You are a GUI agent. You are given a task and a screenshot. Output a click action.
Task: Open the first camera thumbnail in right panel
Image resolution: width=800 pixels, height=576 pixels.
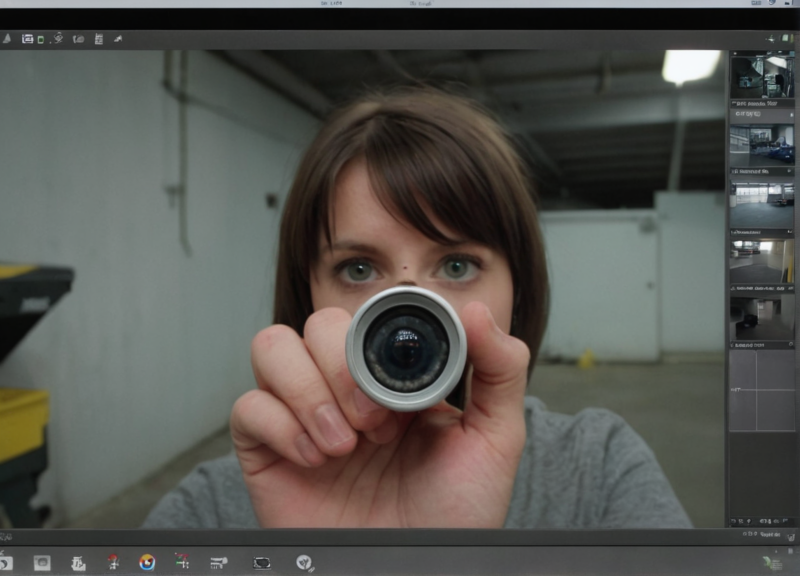tap(761, 76)
